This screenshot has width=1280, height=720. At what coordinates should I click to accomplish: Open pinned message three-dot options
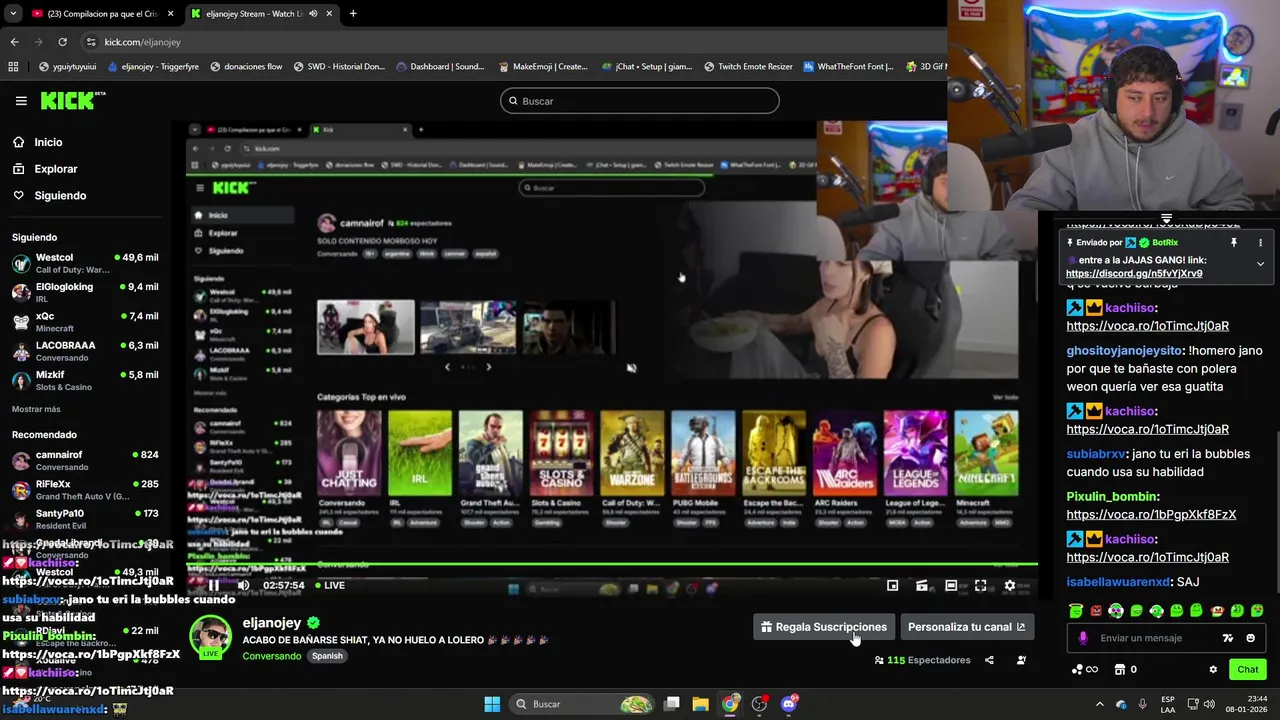coord(1260,242)
